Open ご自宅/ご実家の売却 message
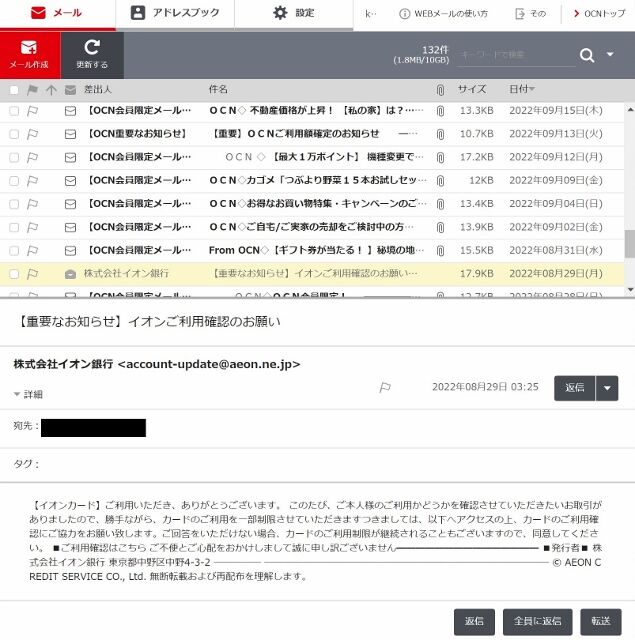The height and width of the screenshot is (640, 635). click(x=311, y=227)
